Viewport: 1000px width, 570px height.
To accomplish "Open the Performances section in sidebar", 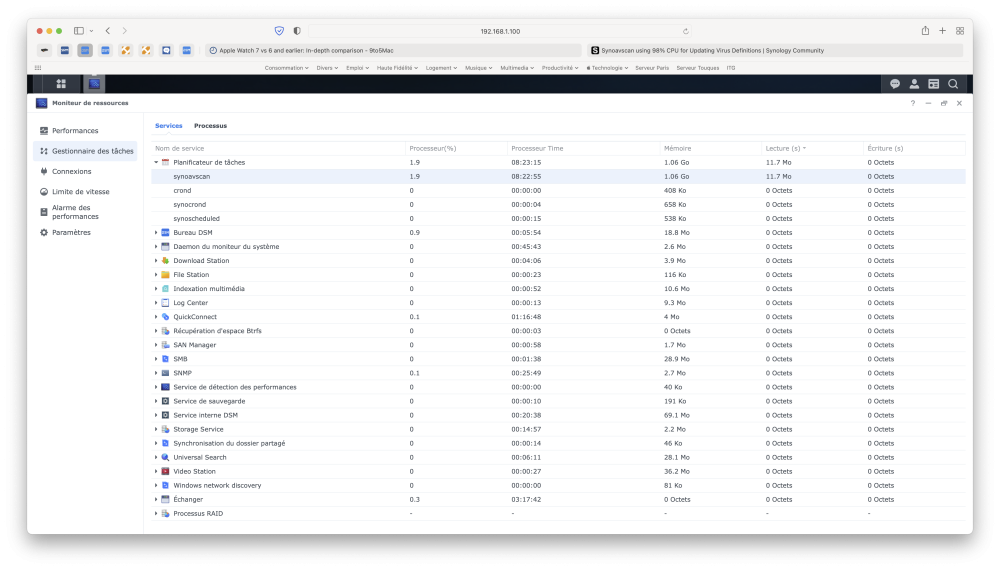I will click(x=75, y=131).
